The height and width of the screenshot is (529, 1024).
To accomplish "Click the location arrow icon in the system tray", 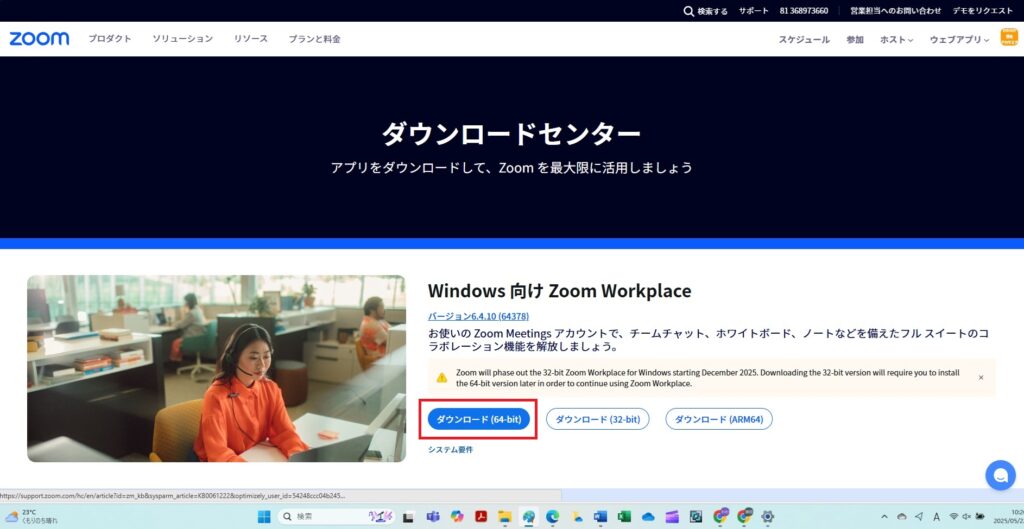I will pos(919,517).
